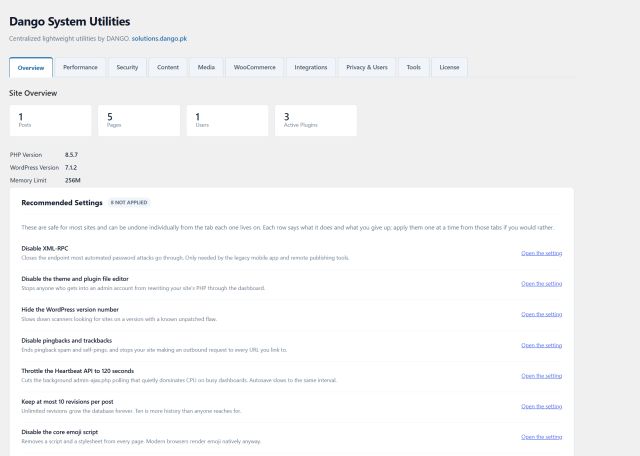Open the License tab
The width and height of the screenshot is (640, 456).
(x=449, y=67)
